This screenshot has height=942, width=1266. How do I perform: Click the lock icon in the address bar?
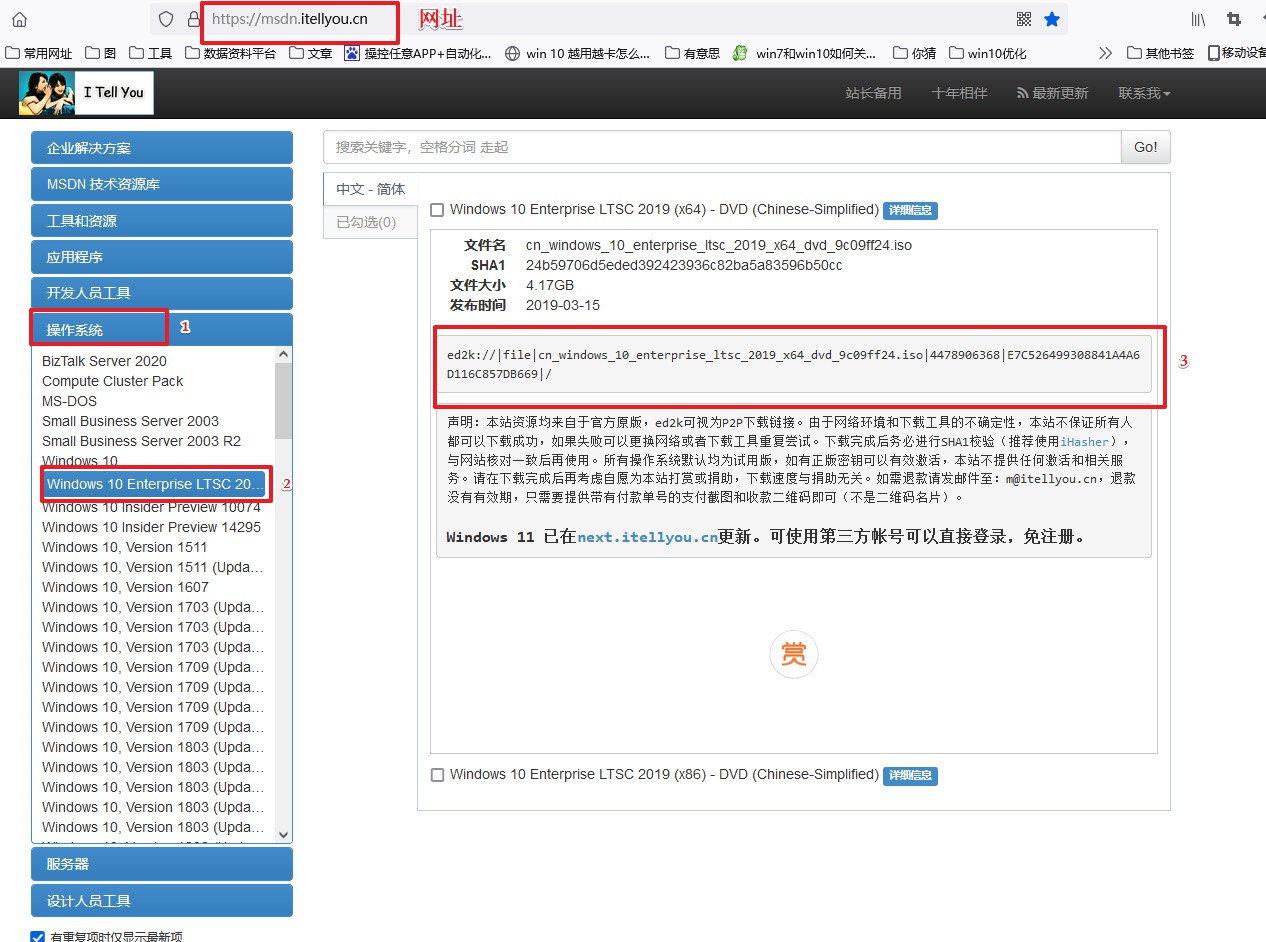coord(192,19)
